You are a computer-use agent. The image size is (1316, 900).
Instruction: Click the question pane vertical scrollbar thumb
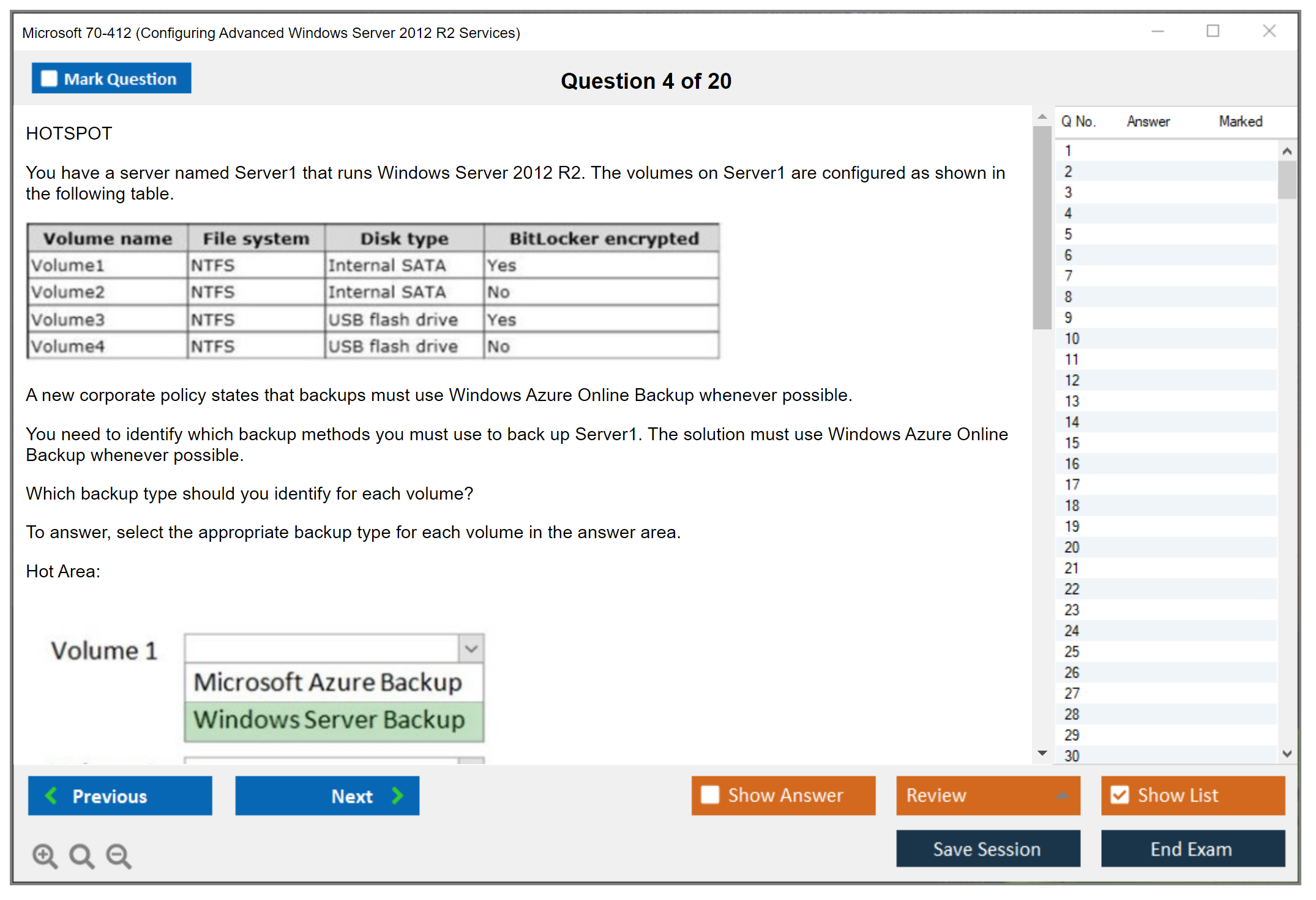[x=1042, y=227]
